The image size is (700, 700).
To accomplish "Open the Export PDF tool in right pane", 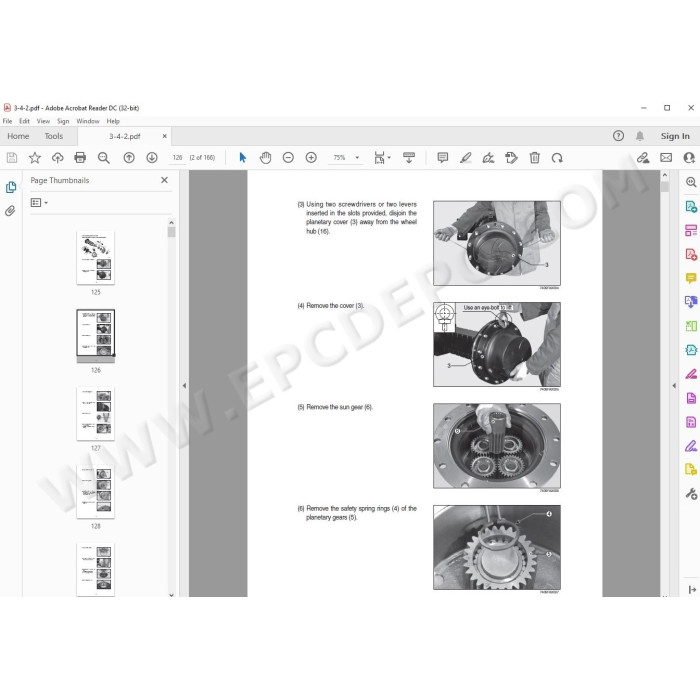I will 691,207.
